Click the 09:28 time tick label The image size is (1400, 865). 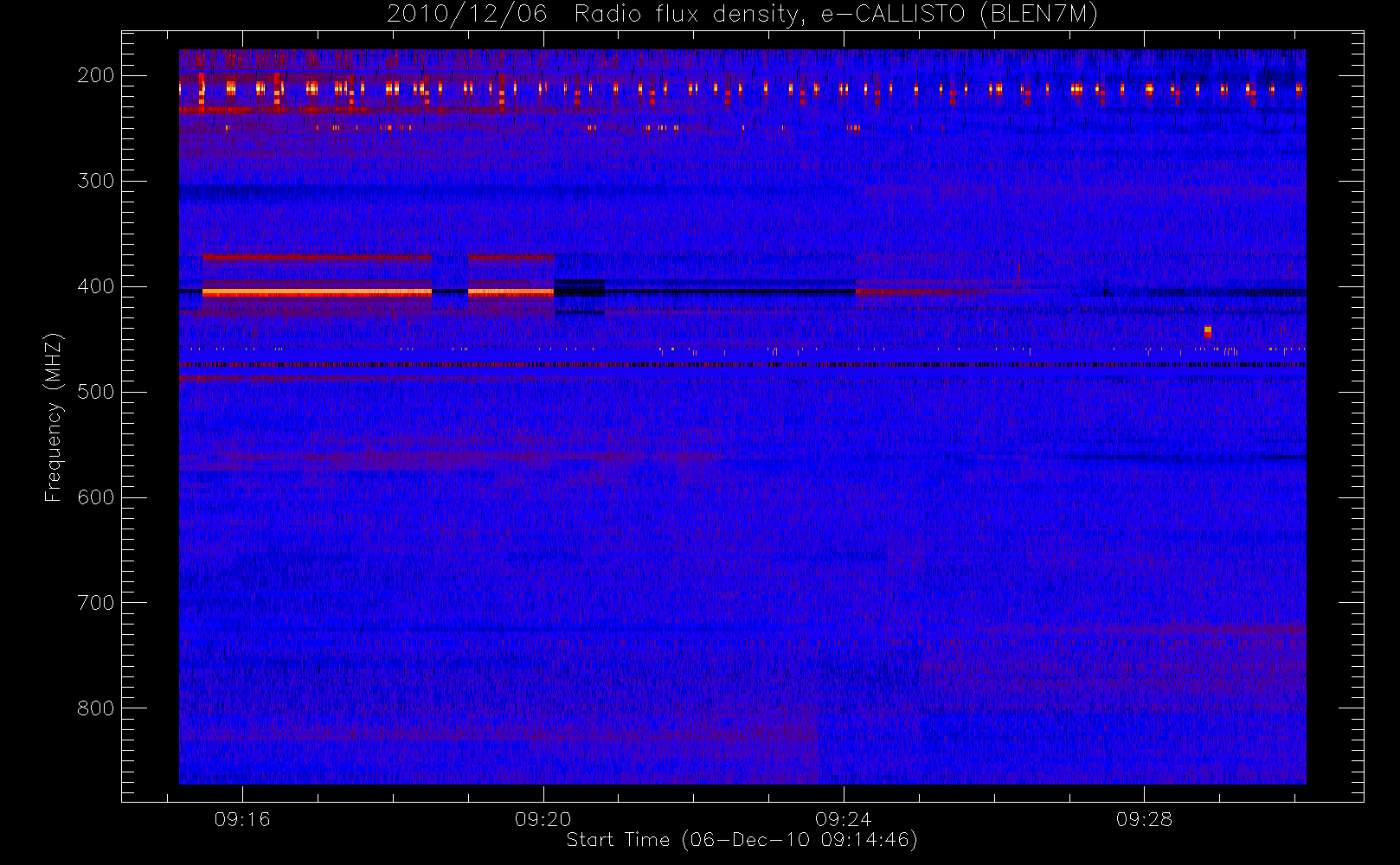click(1144, 819)
